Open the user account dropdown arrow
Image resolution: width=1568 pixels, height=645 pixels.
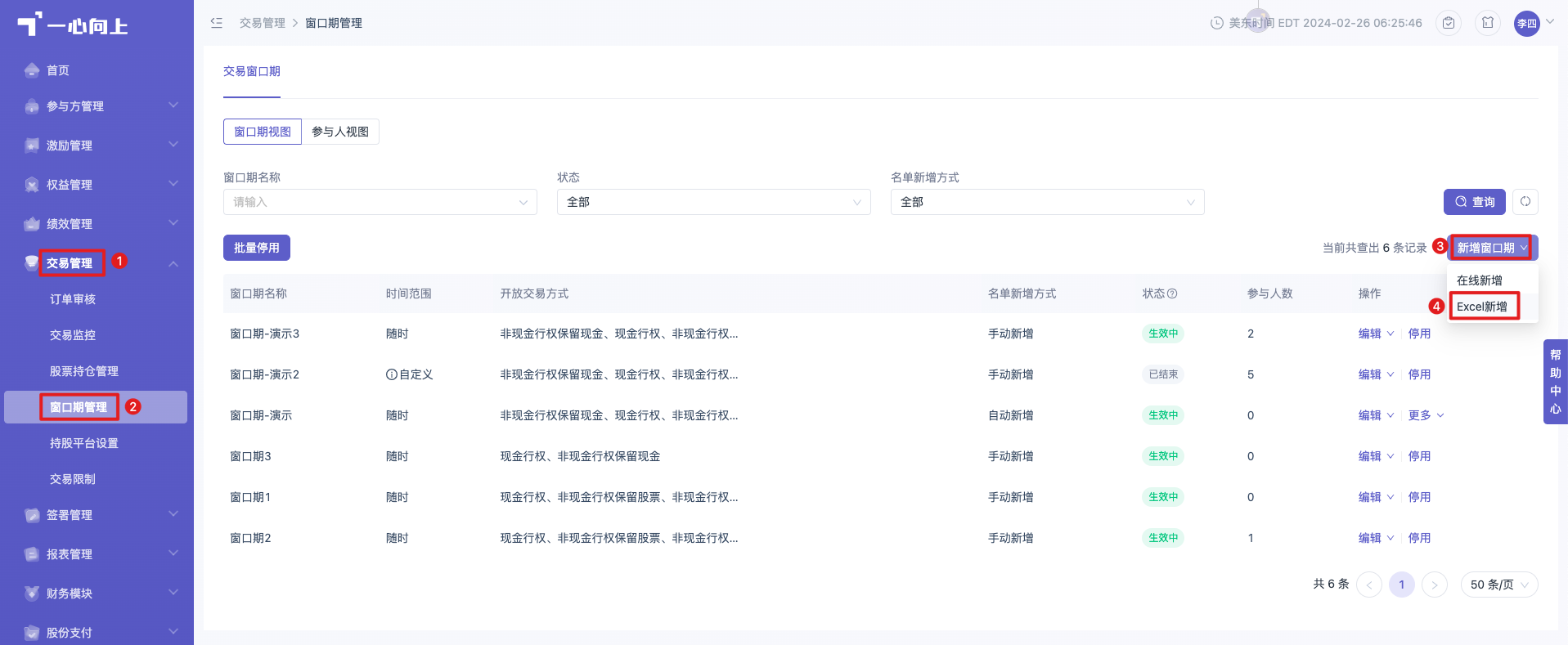pyautogui.click(x=1551, y=22)
